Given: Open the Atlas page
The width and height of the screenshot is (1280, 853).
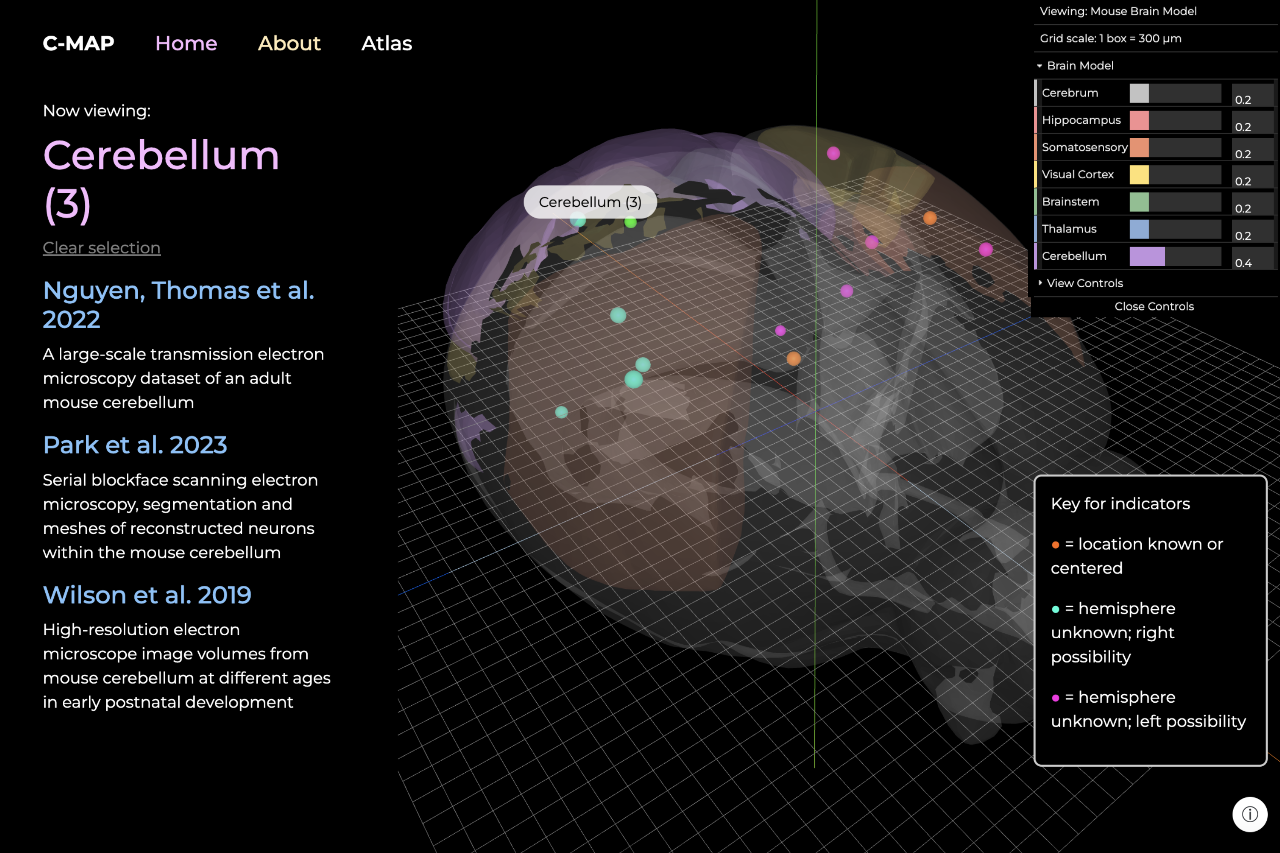Looking at the screenshot, I should coord(387,43).
